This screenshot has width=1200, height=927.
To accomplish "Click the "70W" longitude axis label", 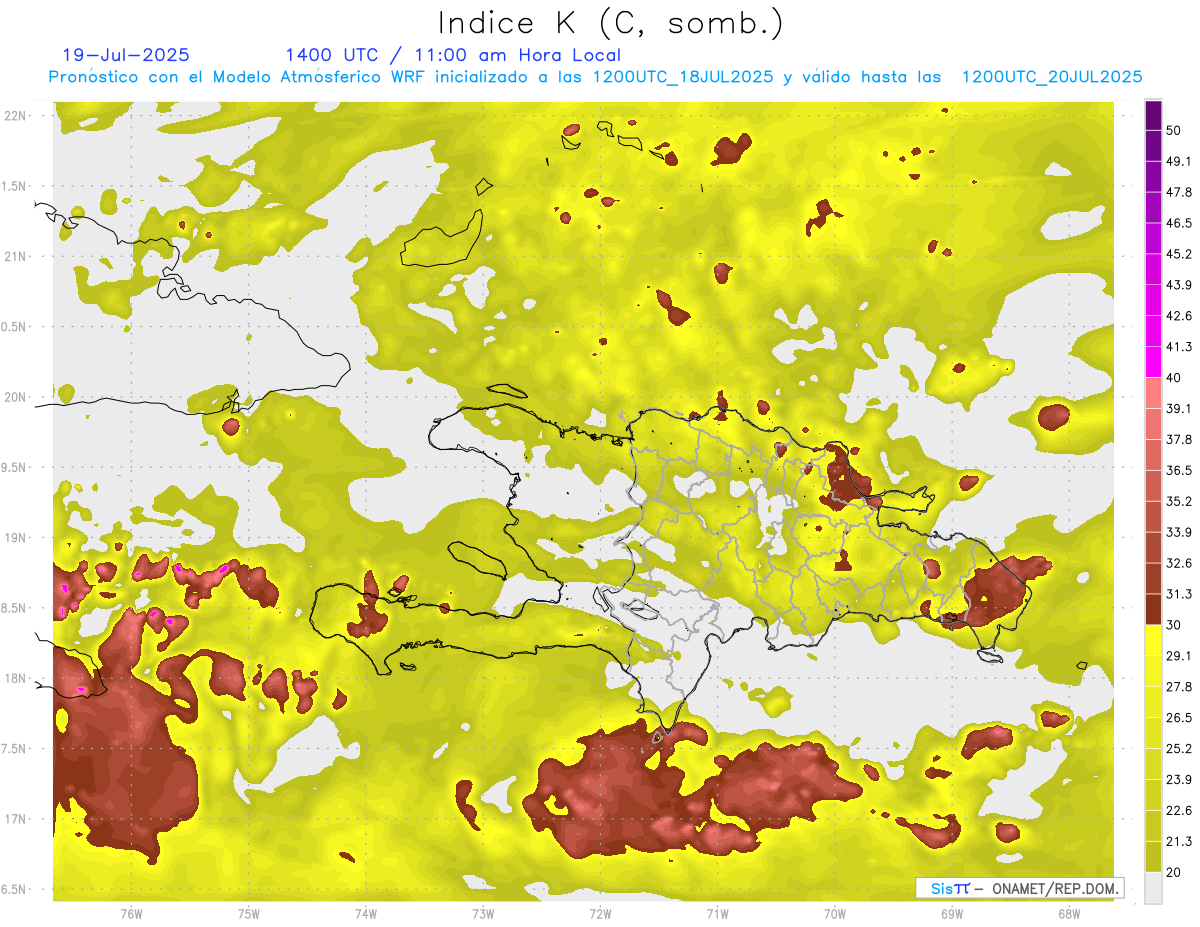I will (x=835, y=914).
